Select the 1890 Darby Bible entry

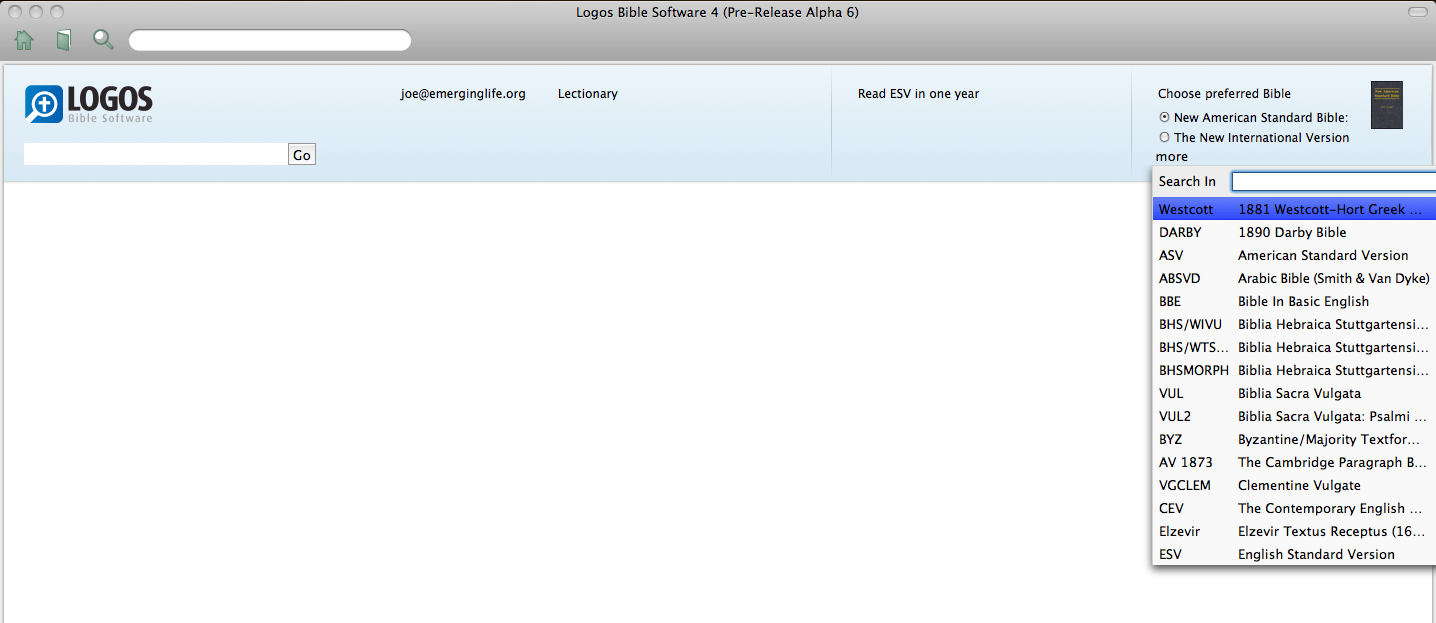pyautogui.click(x=1294, y=232)
